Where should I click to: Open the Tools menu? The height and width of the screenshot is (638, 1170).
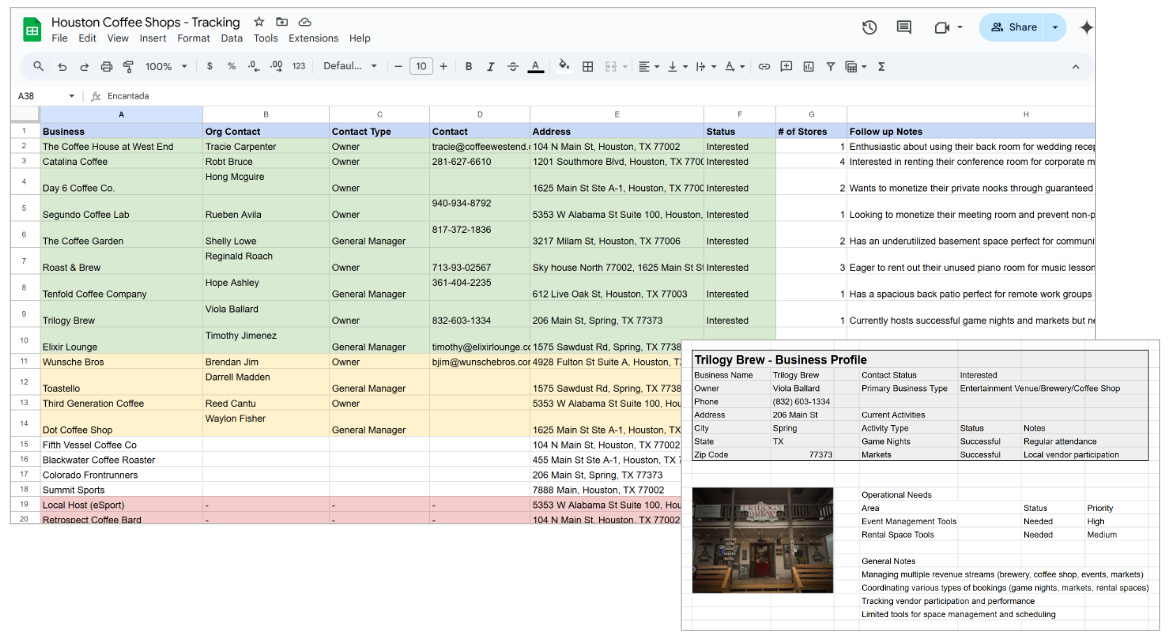265,38
